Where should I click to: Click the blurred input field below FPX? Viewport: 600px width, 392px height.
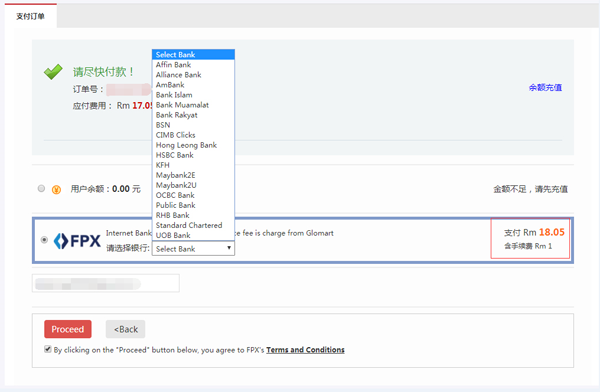(x=106, y=284)
